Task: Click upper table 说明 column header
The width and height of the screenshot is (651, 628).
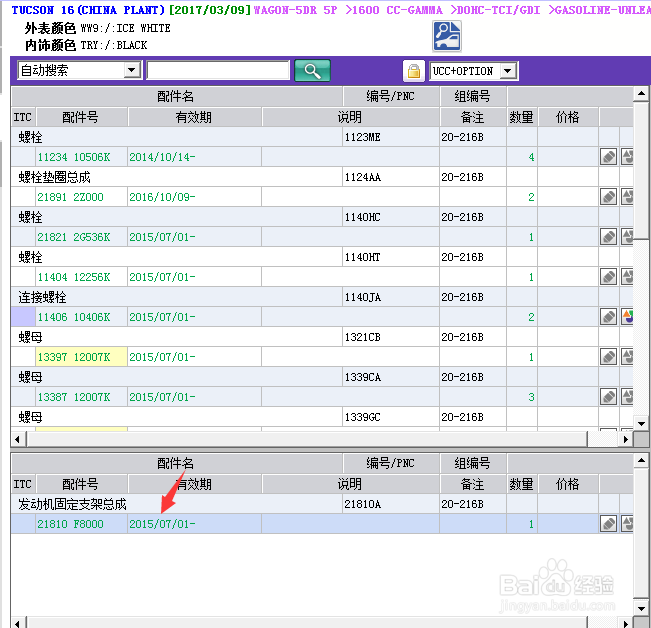Action: point(350,117)
